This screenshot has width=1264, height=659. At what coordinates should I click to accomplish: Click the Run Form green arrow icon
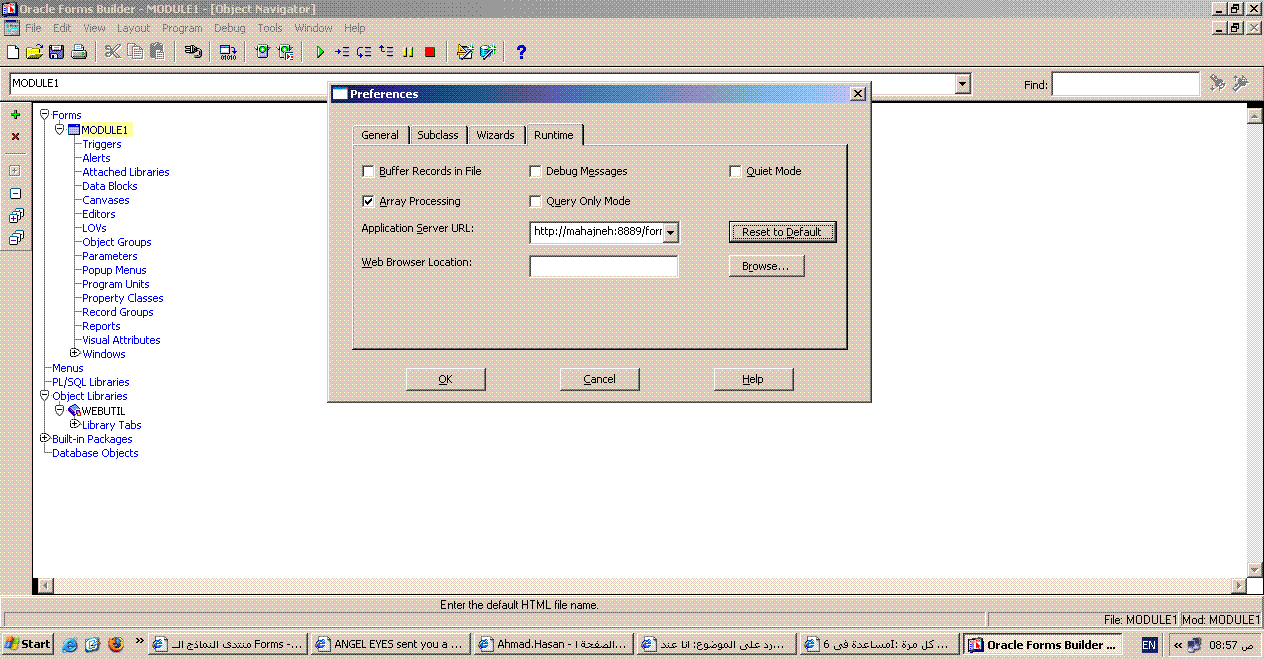[x=320, y=52]
